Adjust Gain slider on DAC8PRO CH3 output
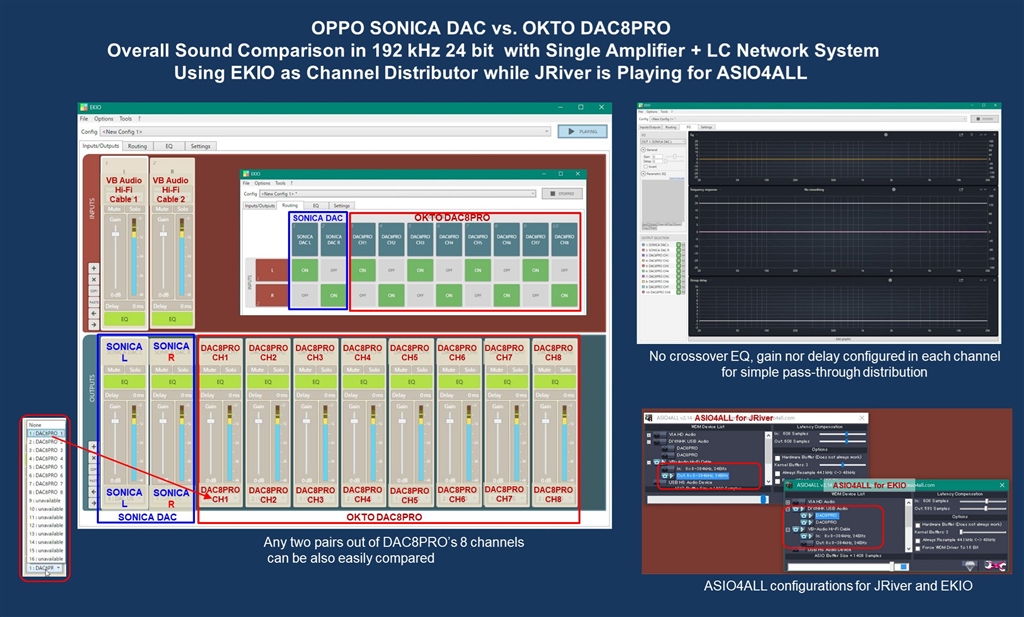 point(306,421)
